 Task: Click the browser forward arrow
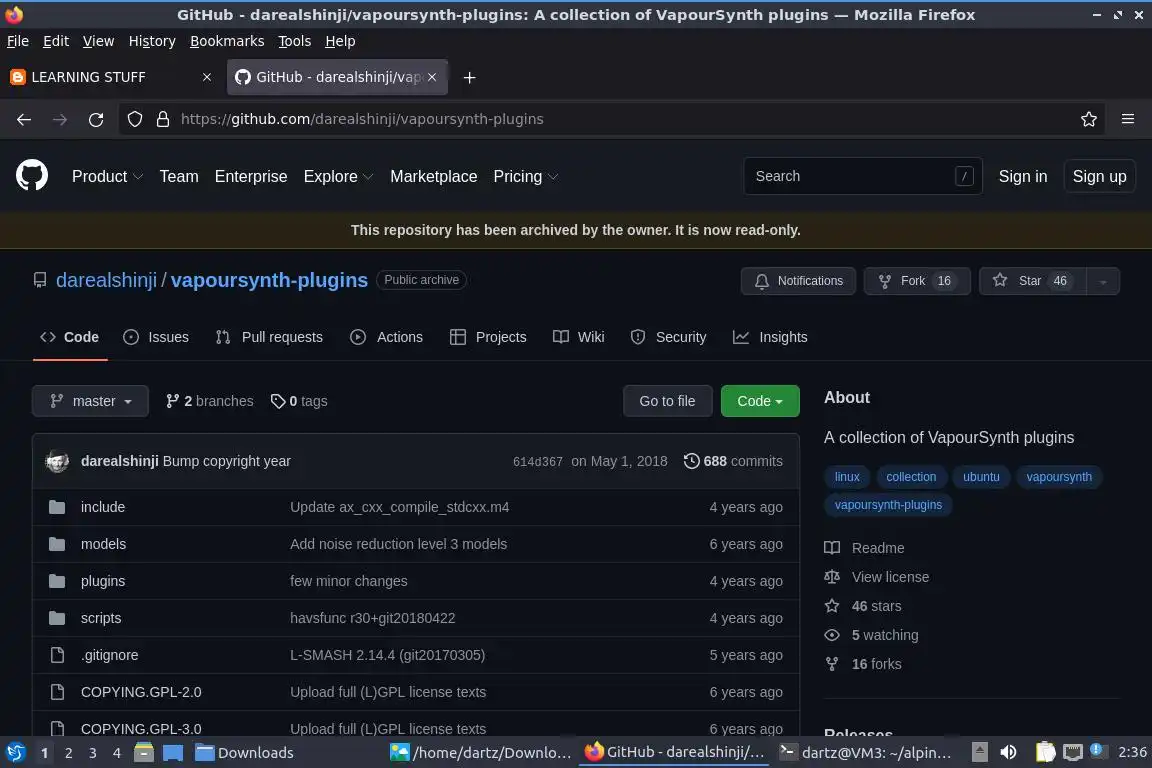tap(60, 119)
